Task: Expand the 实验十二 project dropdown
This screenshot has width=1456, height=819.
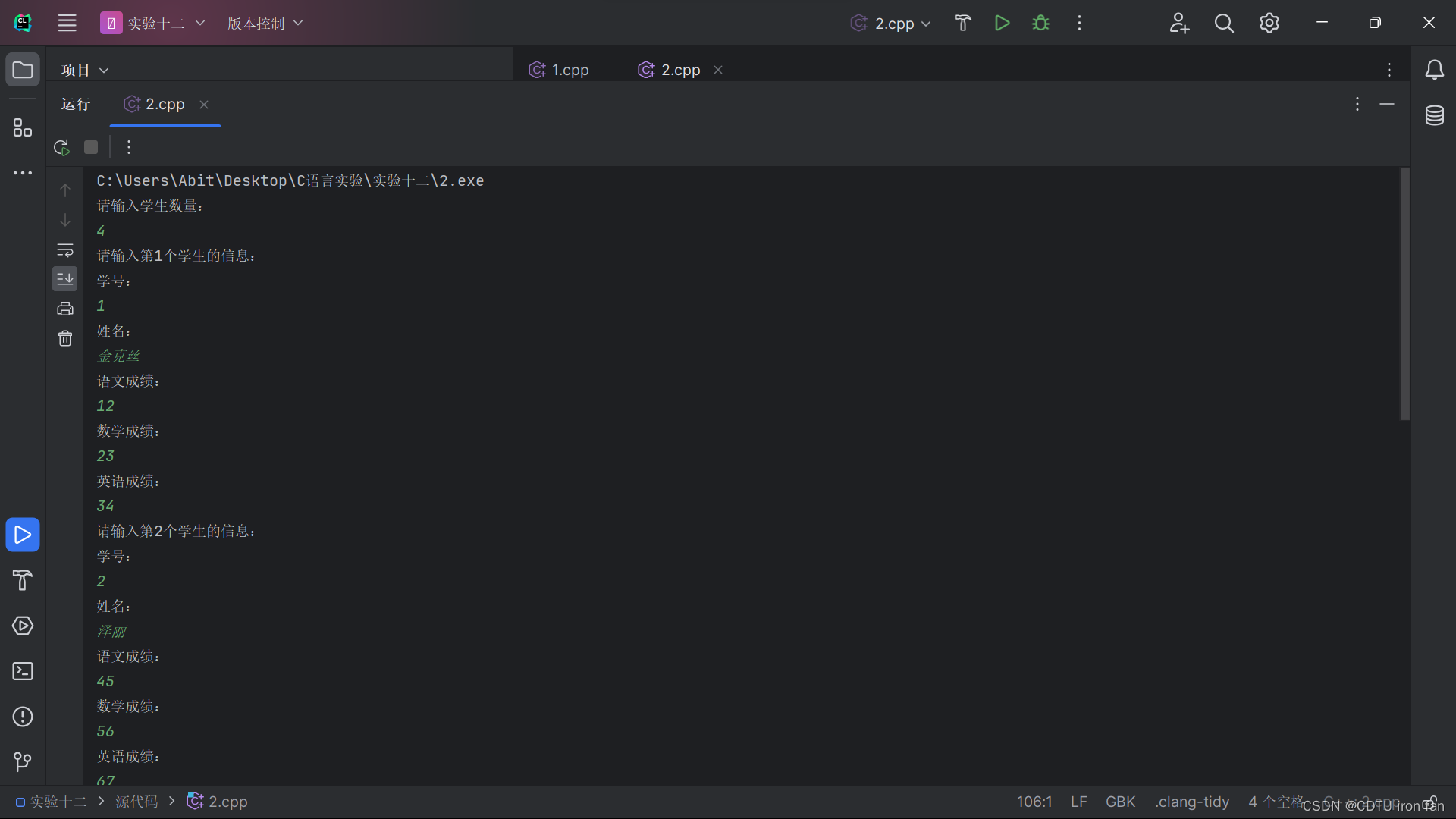Action: pos(154,24)
